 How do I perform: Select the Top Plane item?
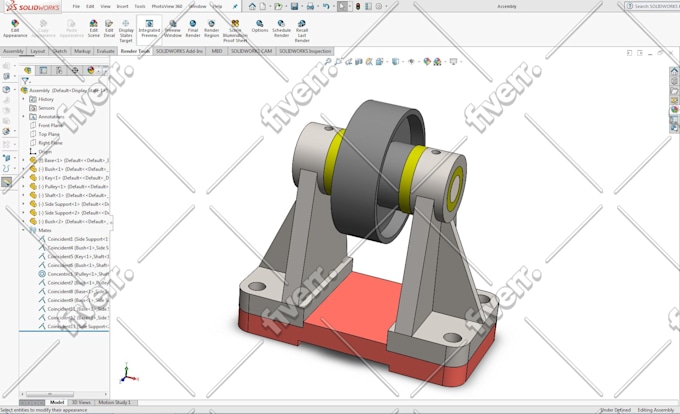[45, 134]
